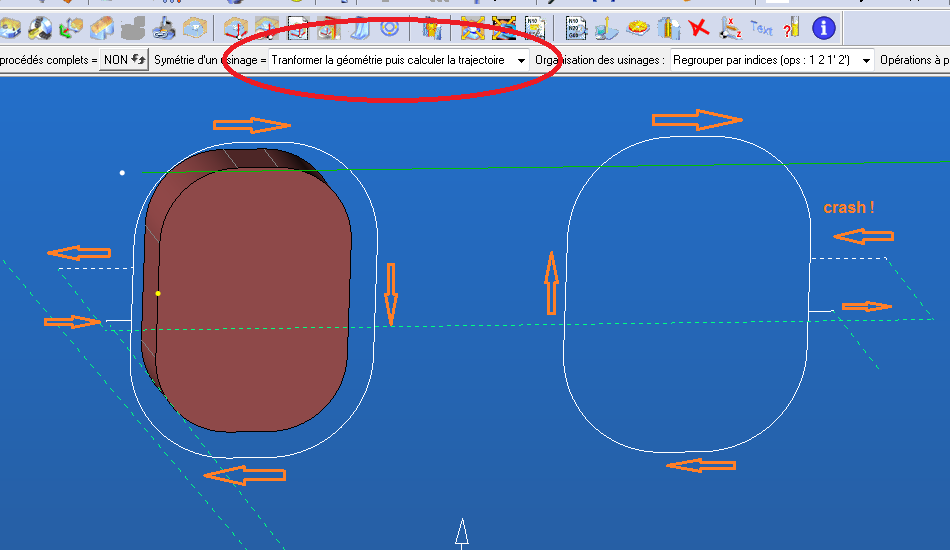Open the N10 N20 G69 code listing icon

(x=576, y=28)
